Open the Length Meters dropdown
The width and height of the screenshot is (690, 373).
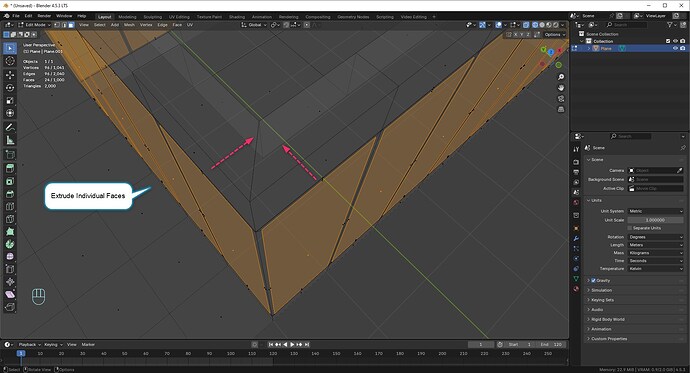pos(655,245)
